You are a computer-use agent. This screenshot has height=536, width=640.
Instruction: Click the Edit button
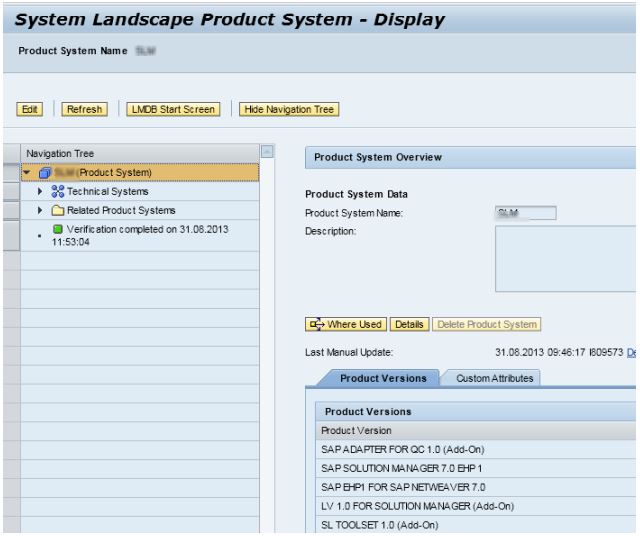click(29, 109)
